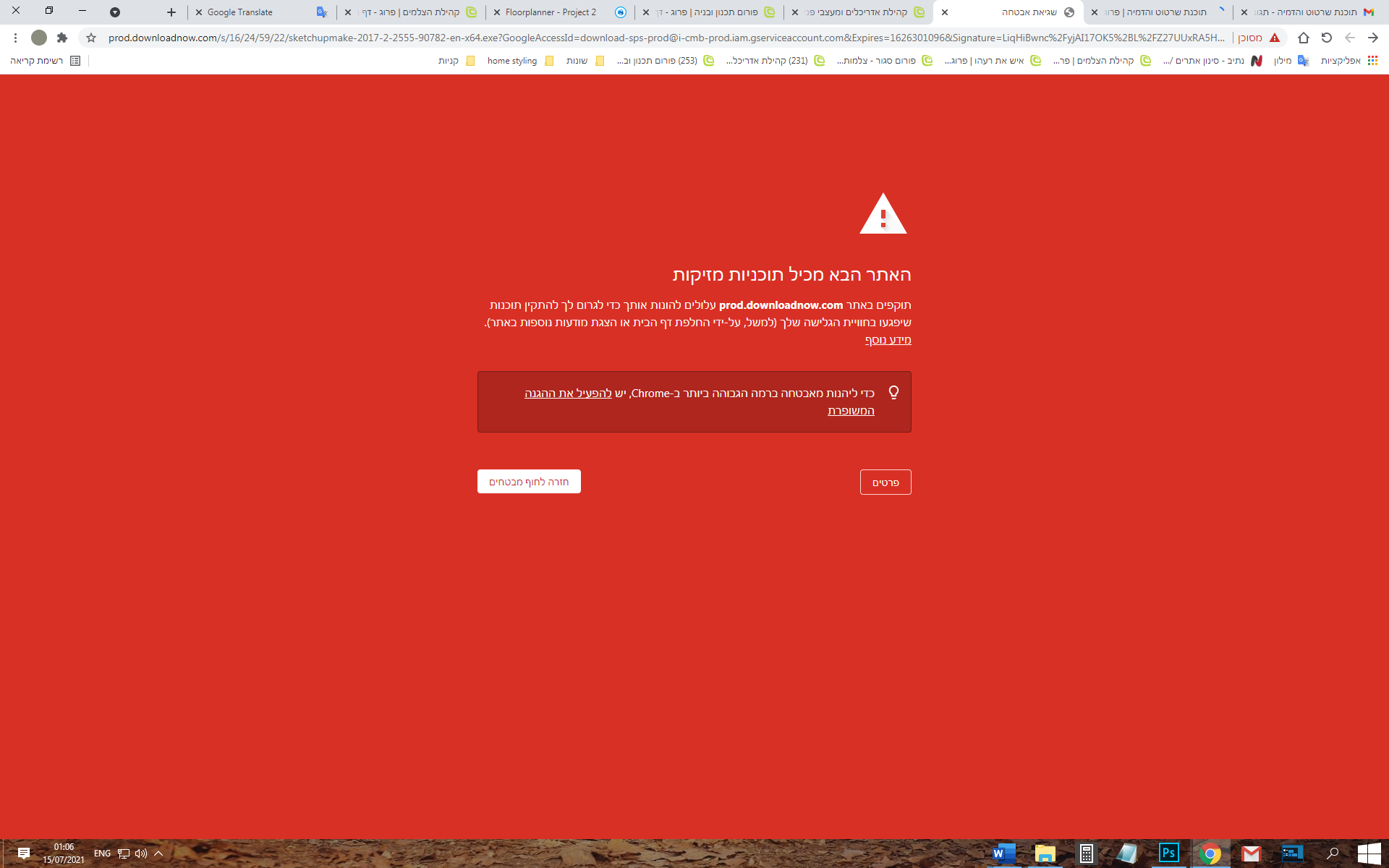Viewport: 1389px width, 868px height.
Task: Open File Explorer from the taskbar
Action: tap(1045, 854)
